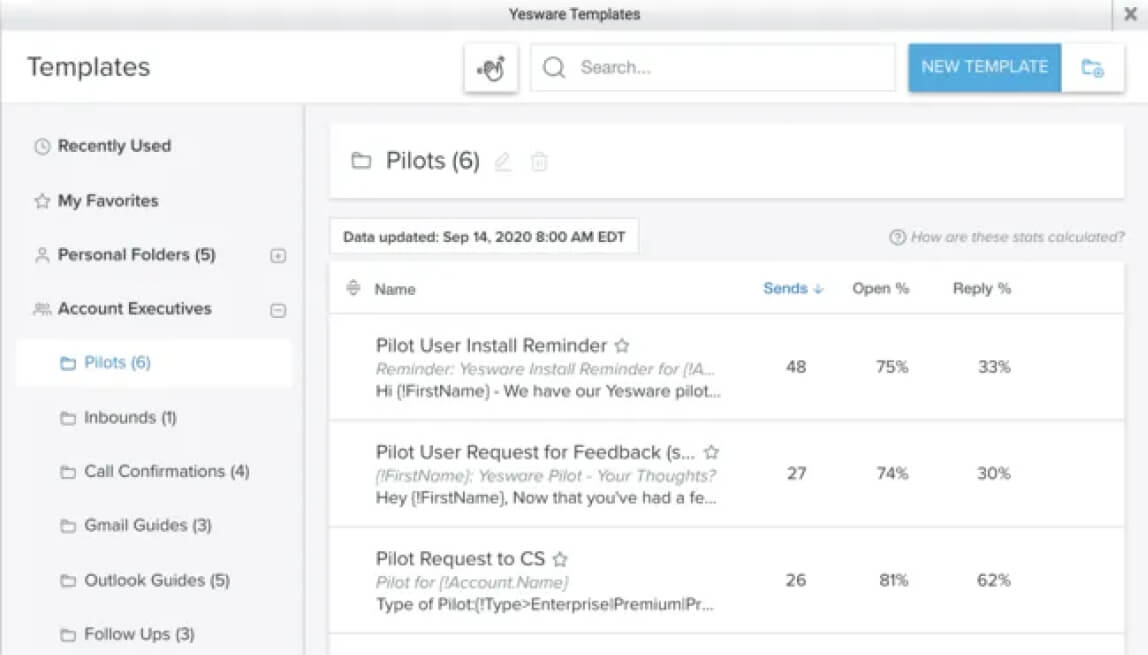Click the search magnifier icon
This screenshot has height=655, width=1148.
554,67
